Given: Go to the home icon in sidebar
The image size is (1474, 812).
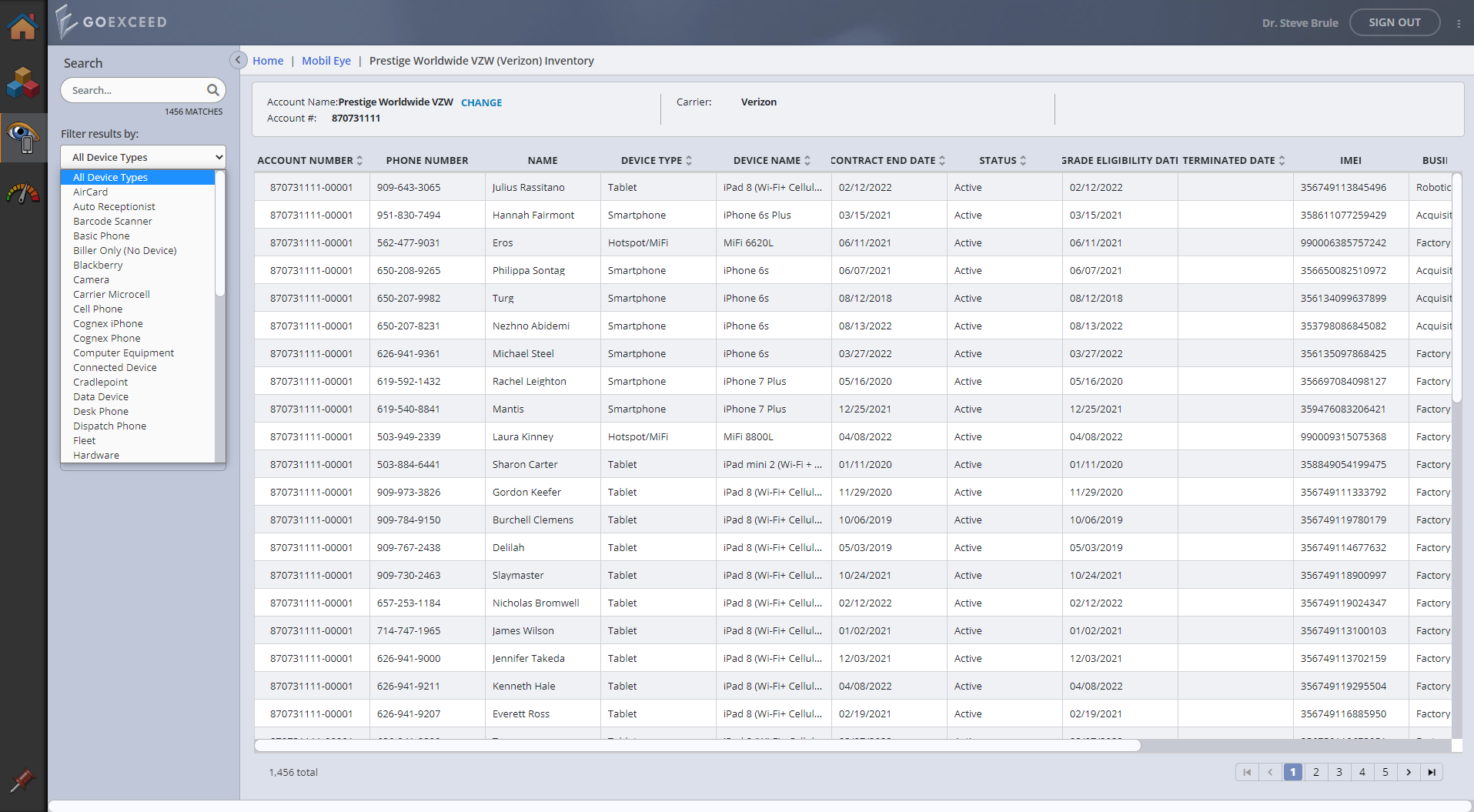Looking at the screenshot, I should pyautogui.click(x=22, y=25).
